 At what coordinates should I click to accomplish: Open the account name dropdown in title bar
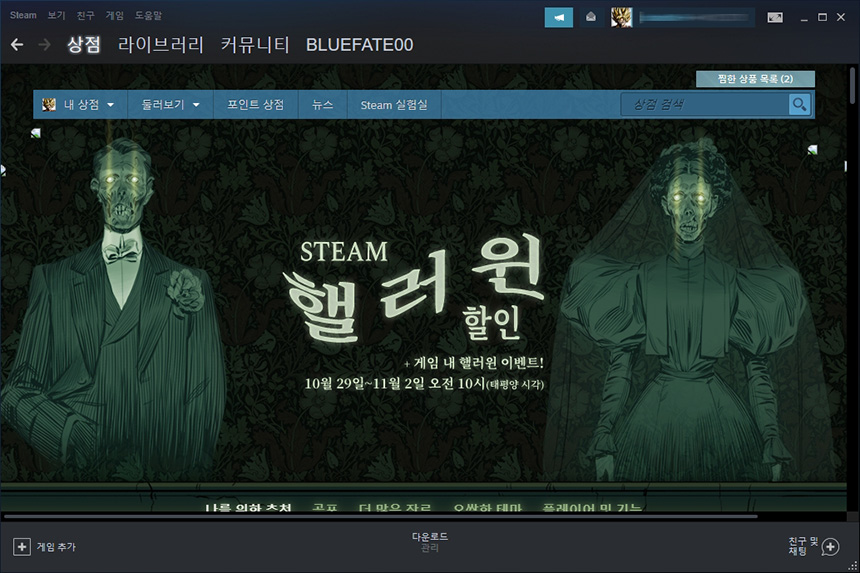(694, 18)
